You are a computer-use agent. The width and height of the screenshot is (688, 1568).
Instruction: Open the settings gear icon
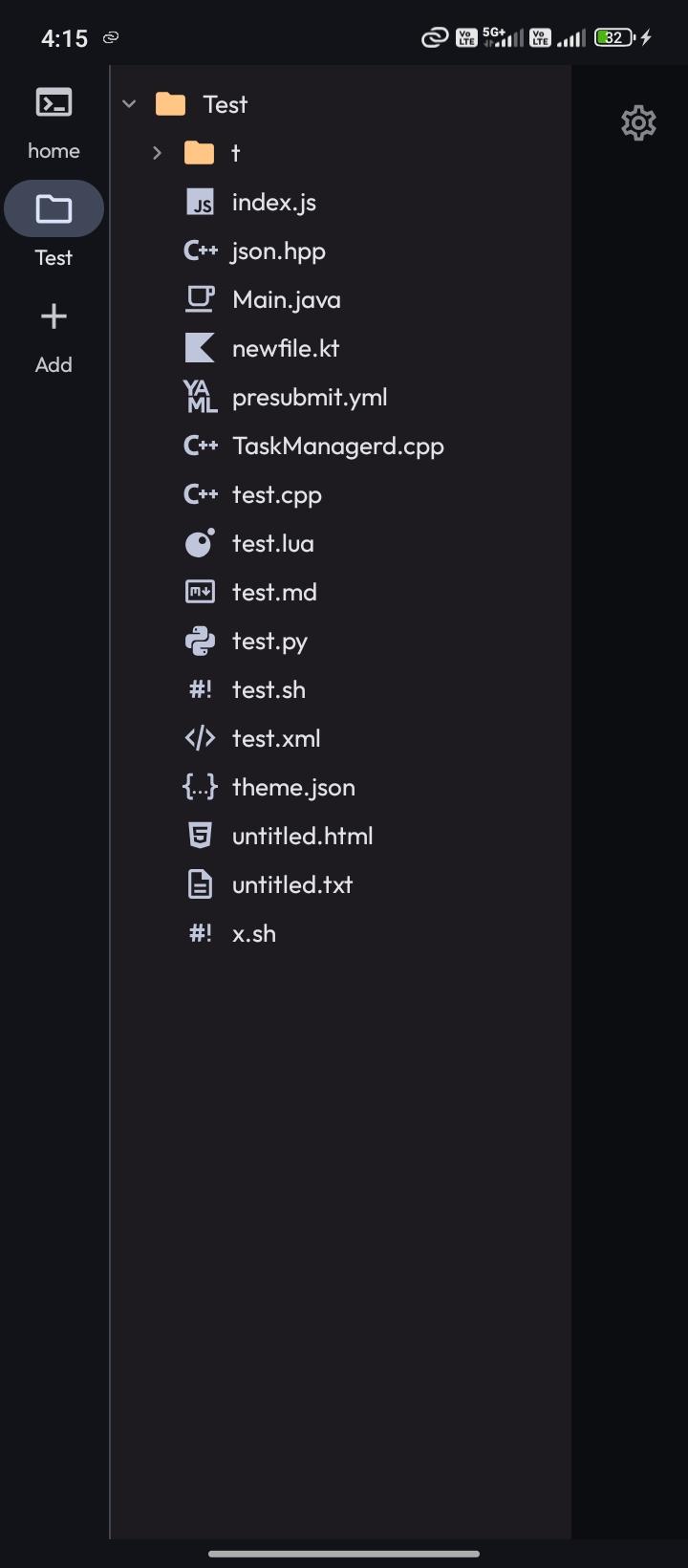click(x=638, y=123)
